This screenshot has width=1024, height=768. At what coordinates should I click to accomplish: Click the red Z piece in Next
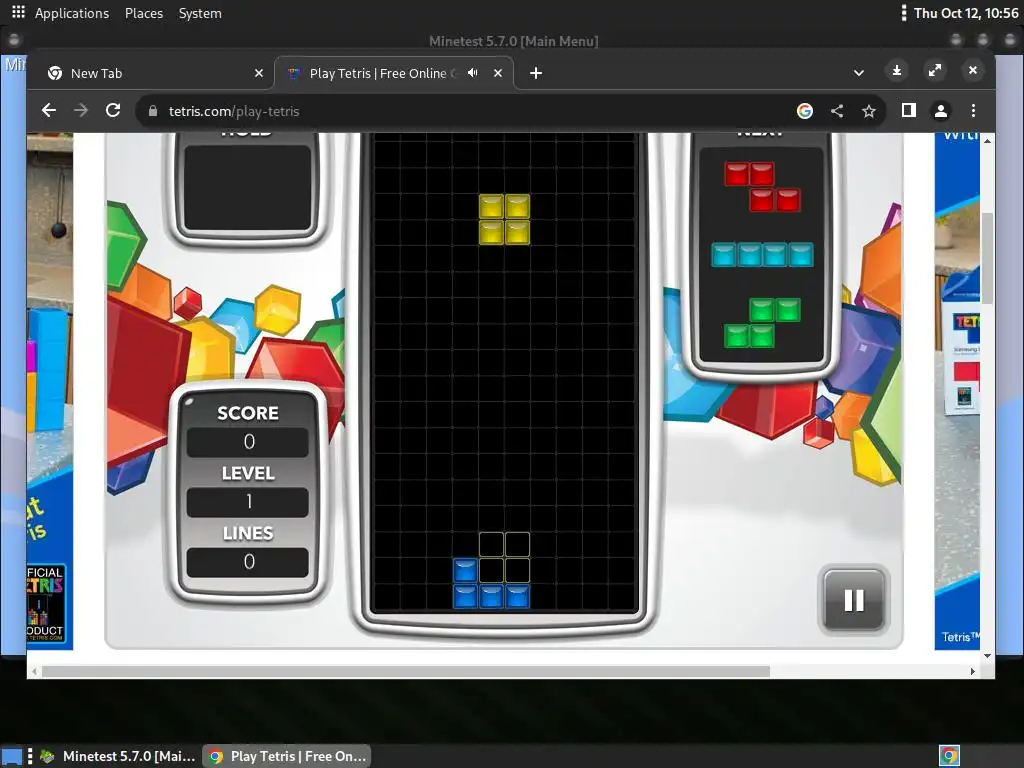click(762, 187)
